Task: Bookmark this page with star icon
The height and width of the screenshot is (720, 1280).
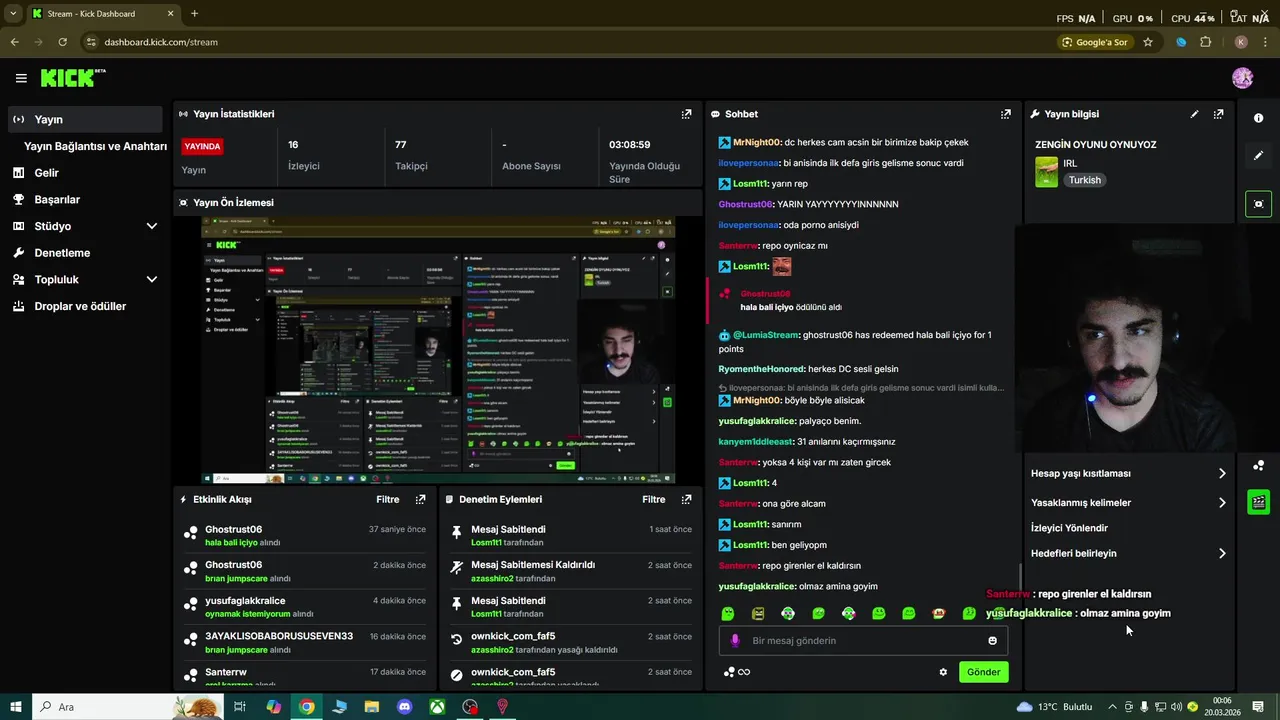Action: point(1148,42)
